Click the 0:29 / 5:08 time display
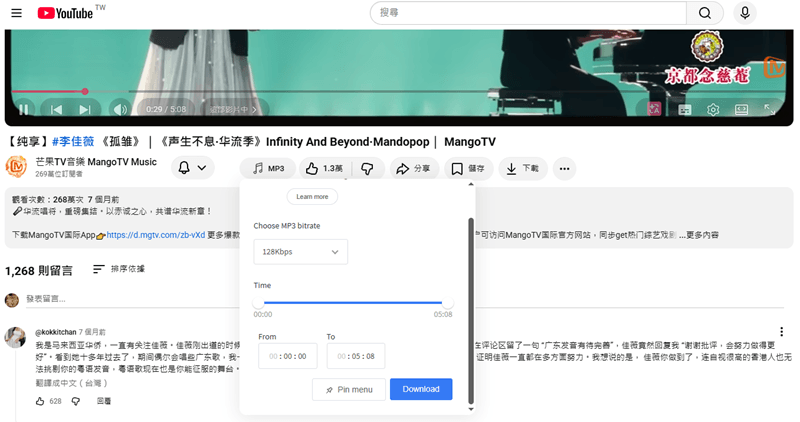Image resolution: width=800 pixels, height=422 pixels. pos(166,109)
